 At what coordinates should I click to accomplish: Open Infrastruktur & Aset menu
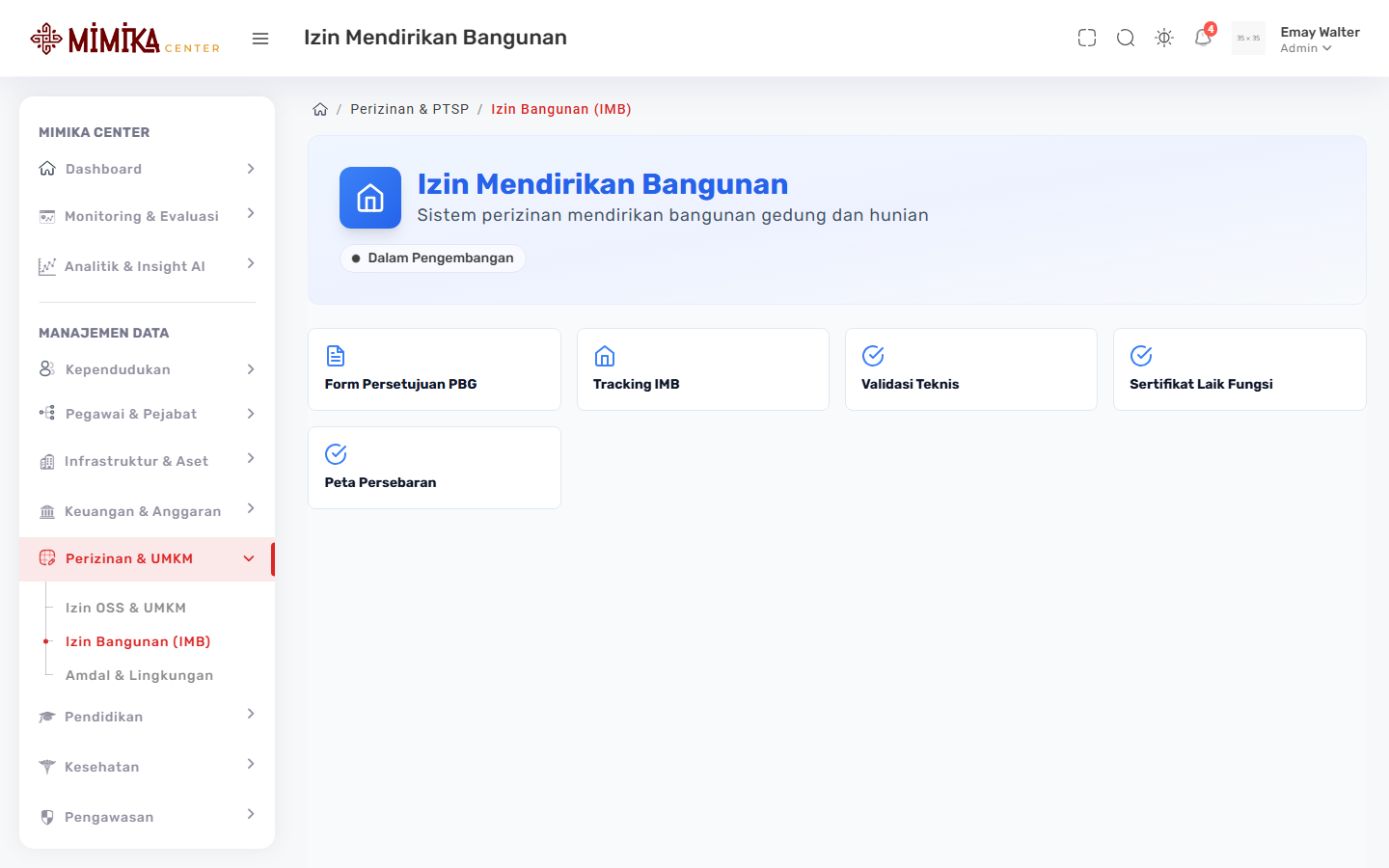point(147,461)
